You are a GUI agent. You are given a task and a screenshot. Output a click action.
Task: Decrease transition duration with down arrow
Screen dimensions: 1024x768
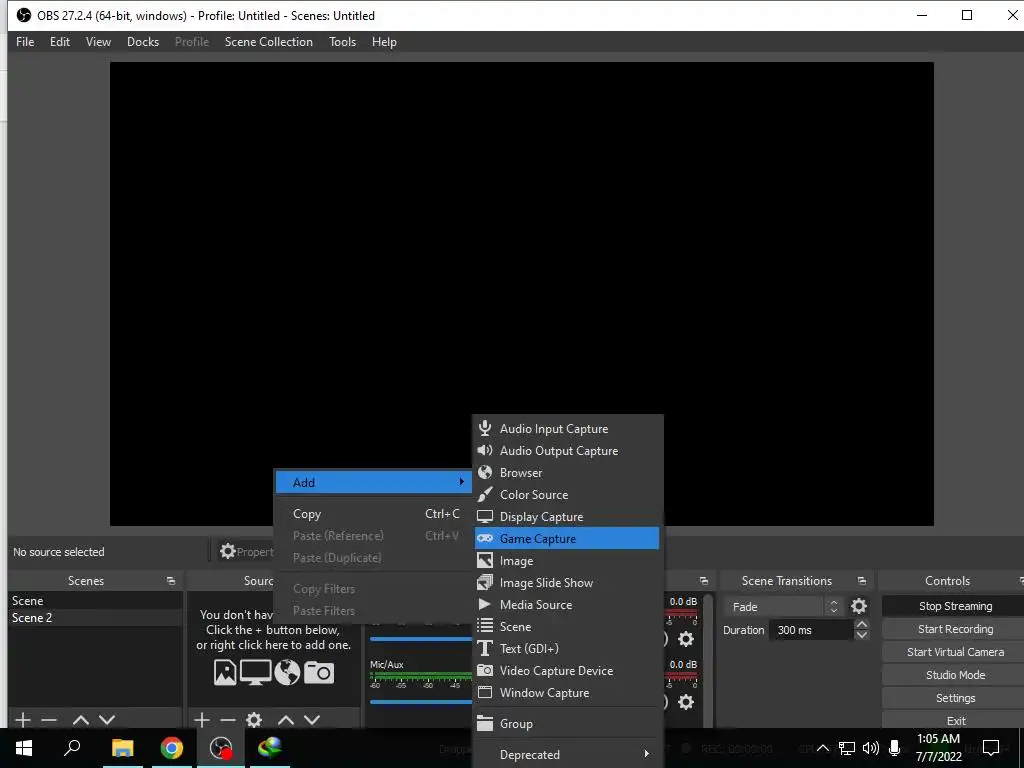click(861, 635)
